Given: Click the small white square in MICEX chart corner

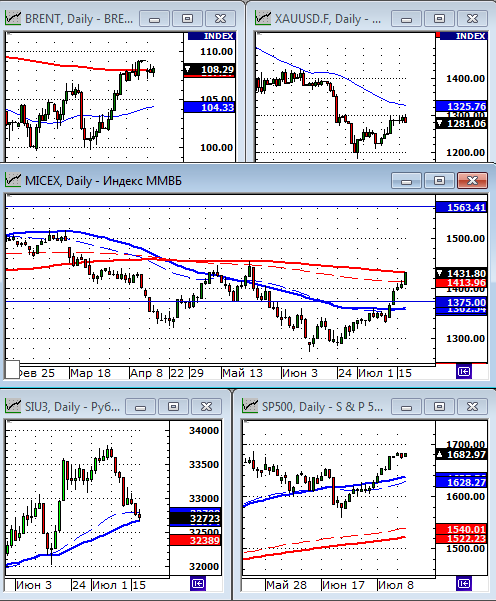Looking at the screenshot, I should (x=12, y=369).
